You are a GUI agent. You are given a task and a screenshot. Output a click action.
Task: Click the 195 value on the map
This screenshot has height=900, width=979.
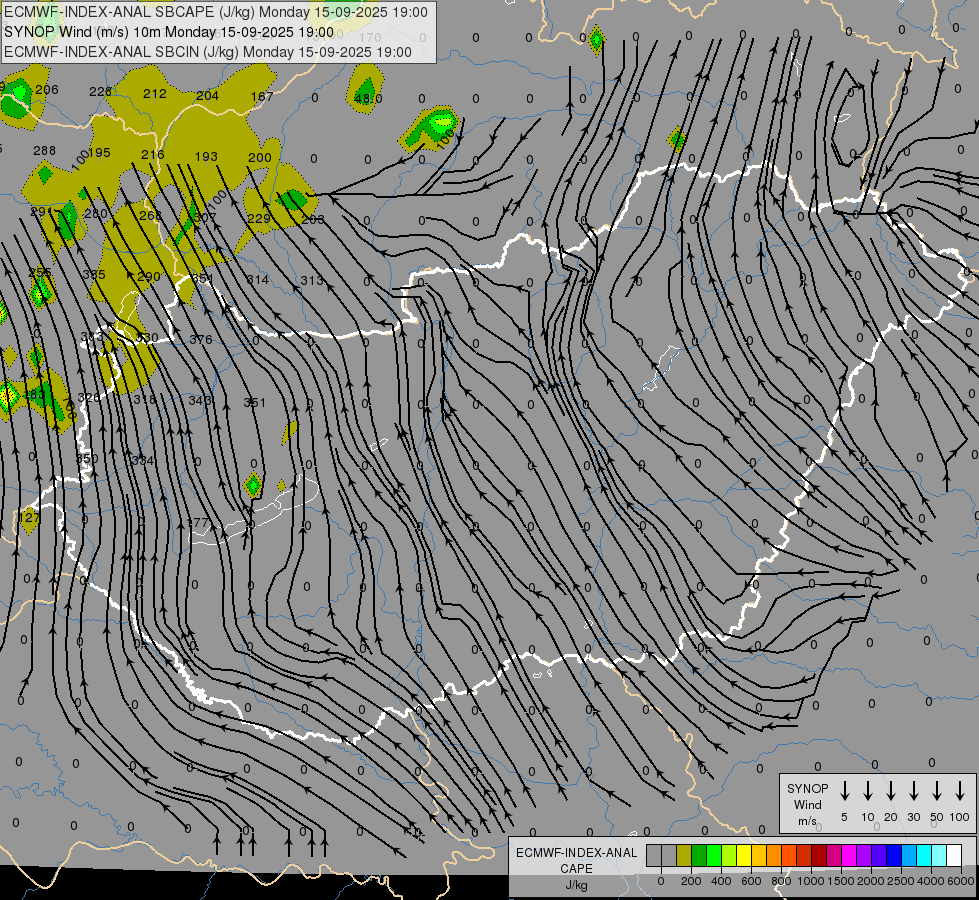pyautogui.click(x=99, y=153)
